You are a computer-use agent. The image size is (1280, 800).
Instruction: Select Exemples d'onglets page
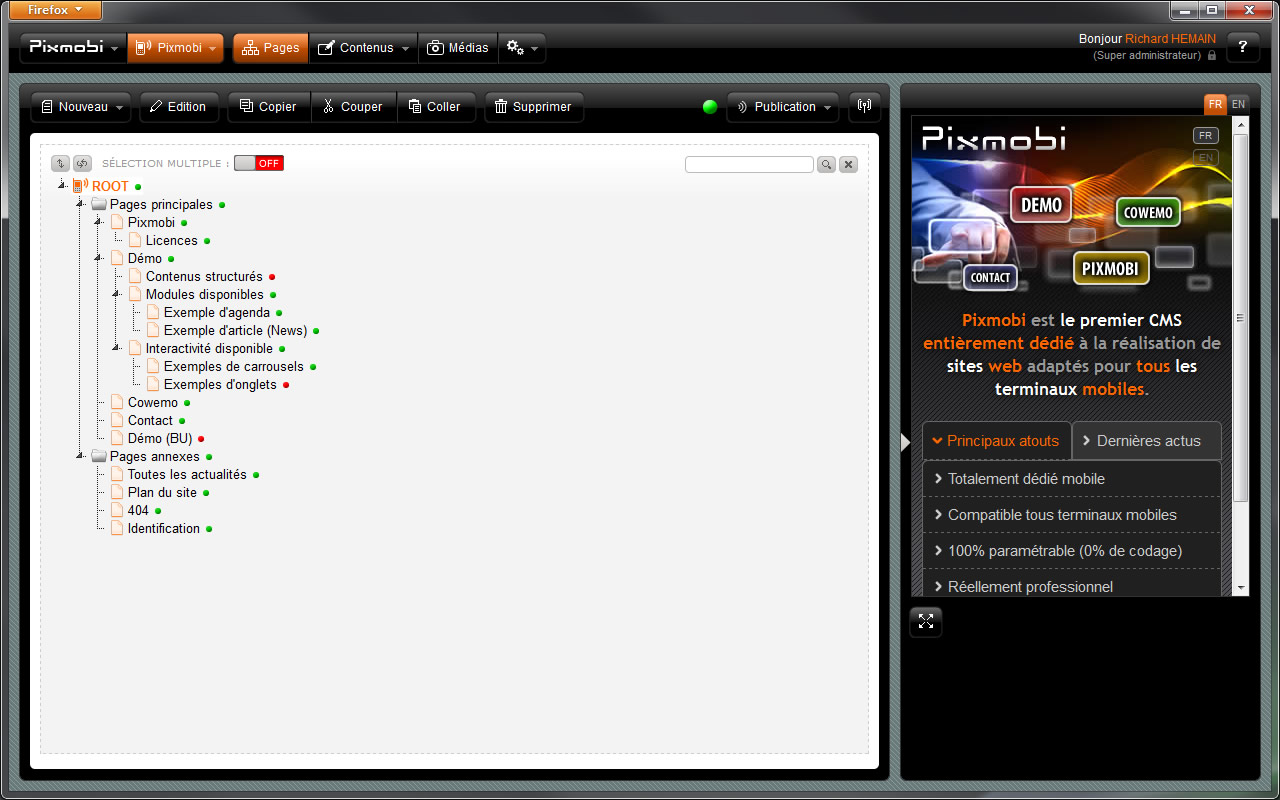click(x=220, y=384)
